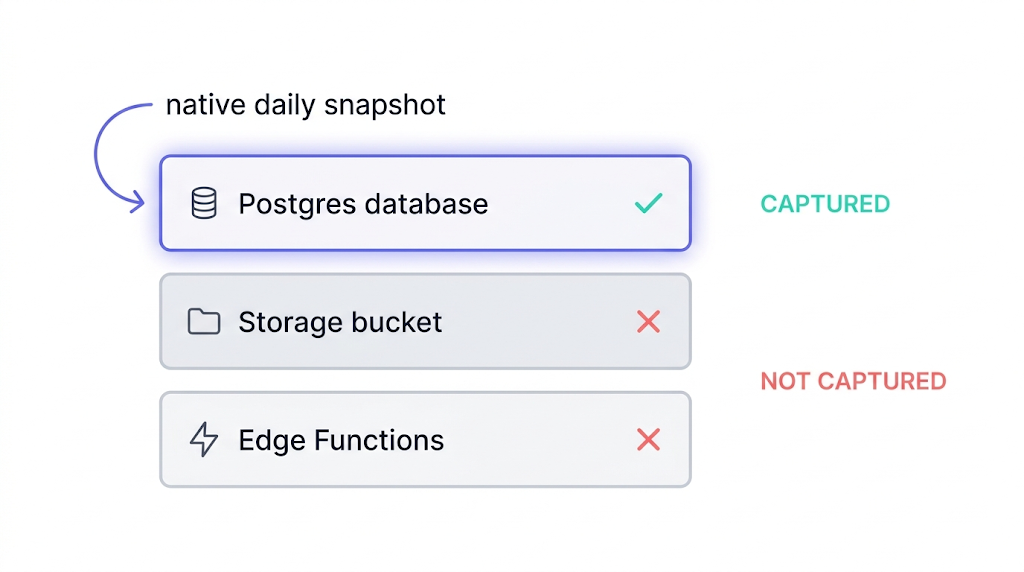Click the "native daily snapshot" annotation
This screenshot has height=572, width=1024.
[306, 105]
